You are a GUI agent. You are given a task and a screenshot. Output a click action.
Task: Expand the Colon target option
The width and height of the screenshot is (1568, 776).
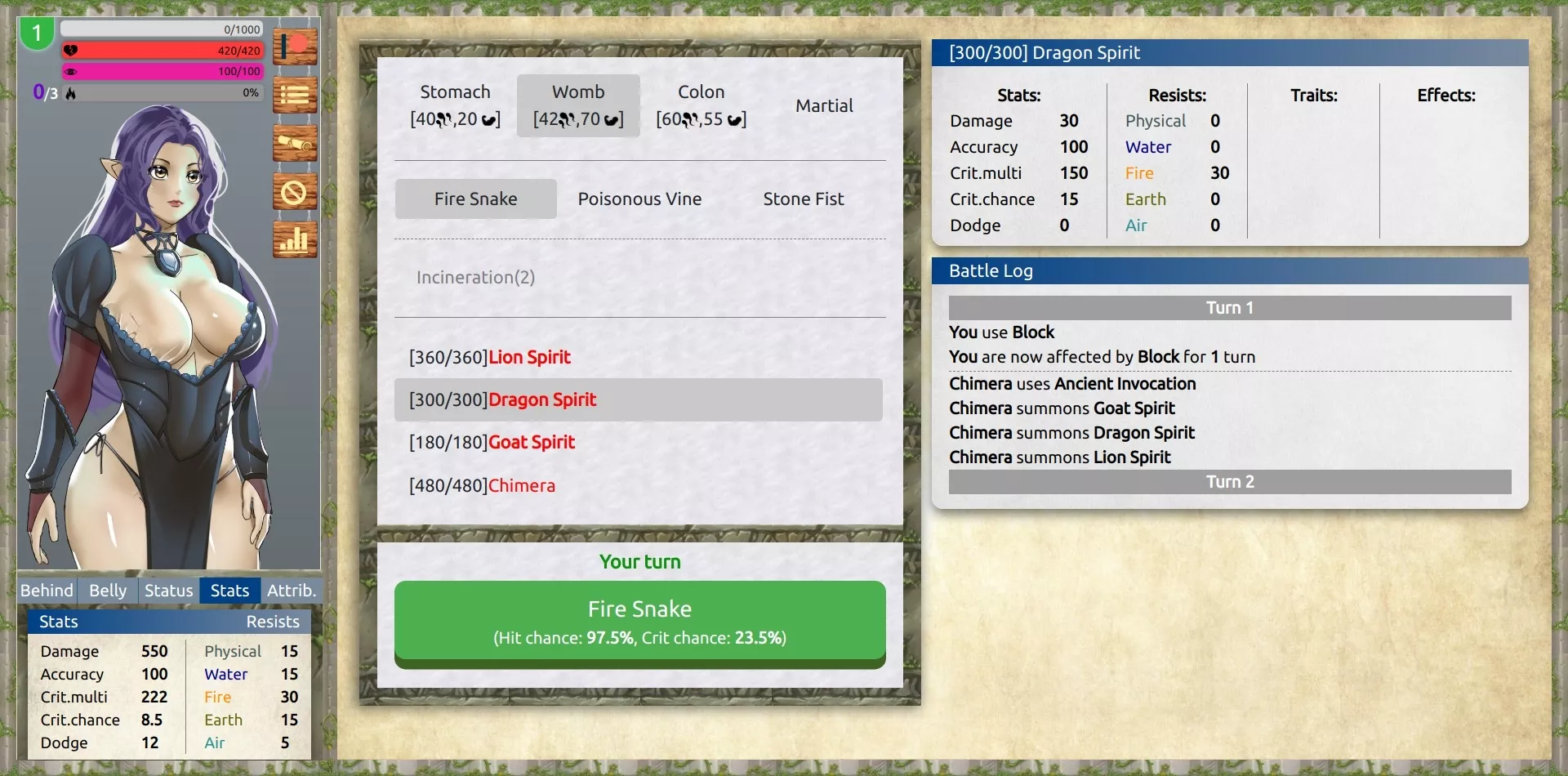point(701,105)
